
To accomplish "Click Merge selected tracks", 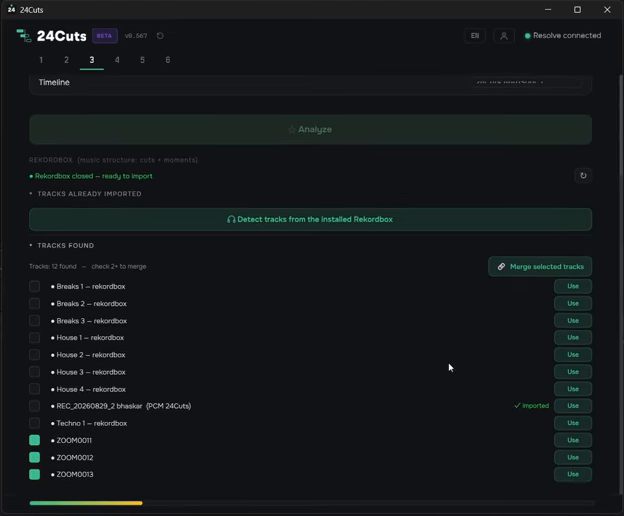I will pyautogui.click(x=540, y=267).
